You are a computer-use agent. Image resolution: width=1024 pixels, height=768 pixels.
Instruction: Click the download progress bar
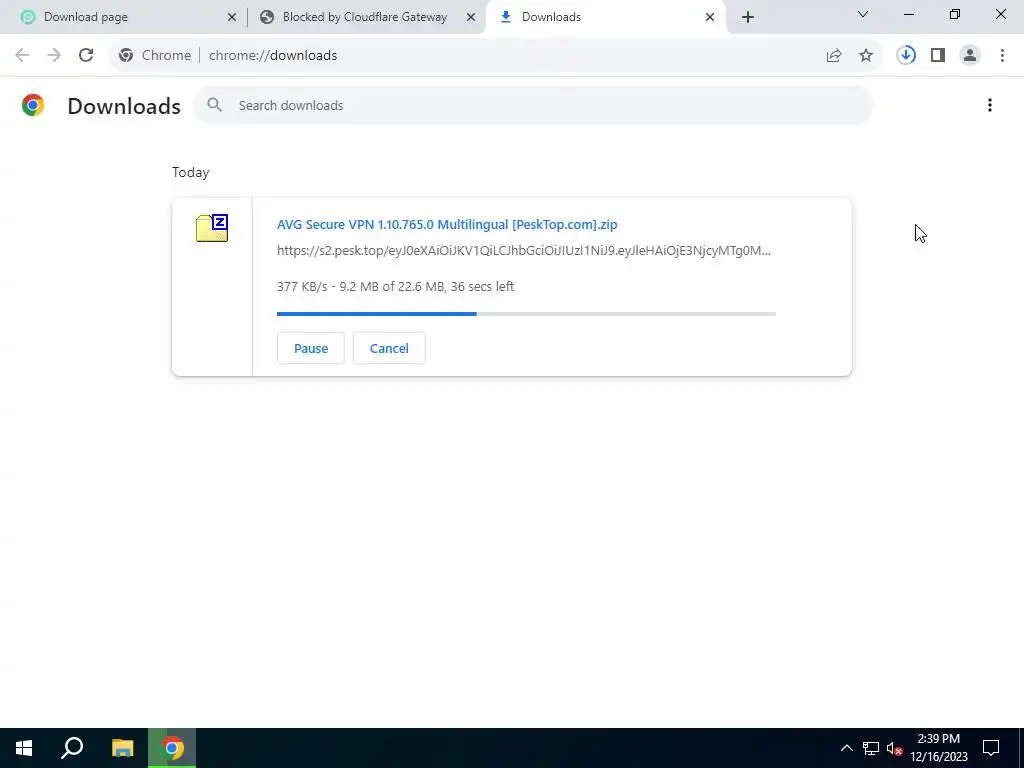click(526, 314)
